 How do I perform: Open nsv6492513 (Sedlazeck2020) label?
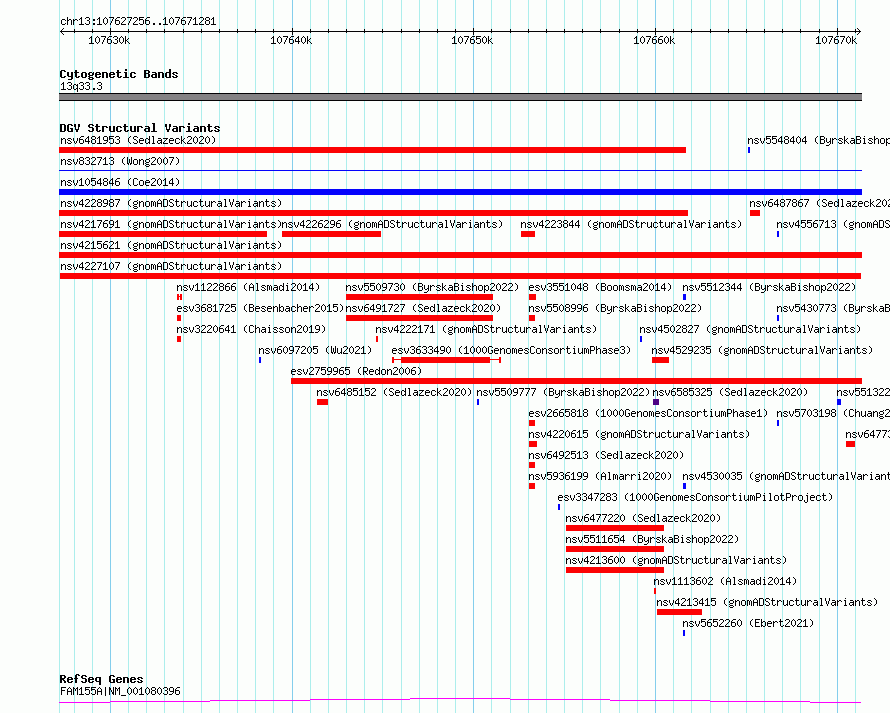(x=606, y=455)
